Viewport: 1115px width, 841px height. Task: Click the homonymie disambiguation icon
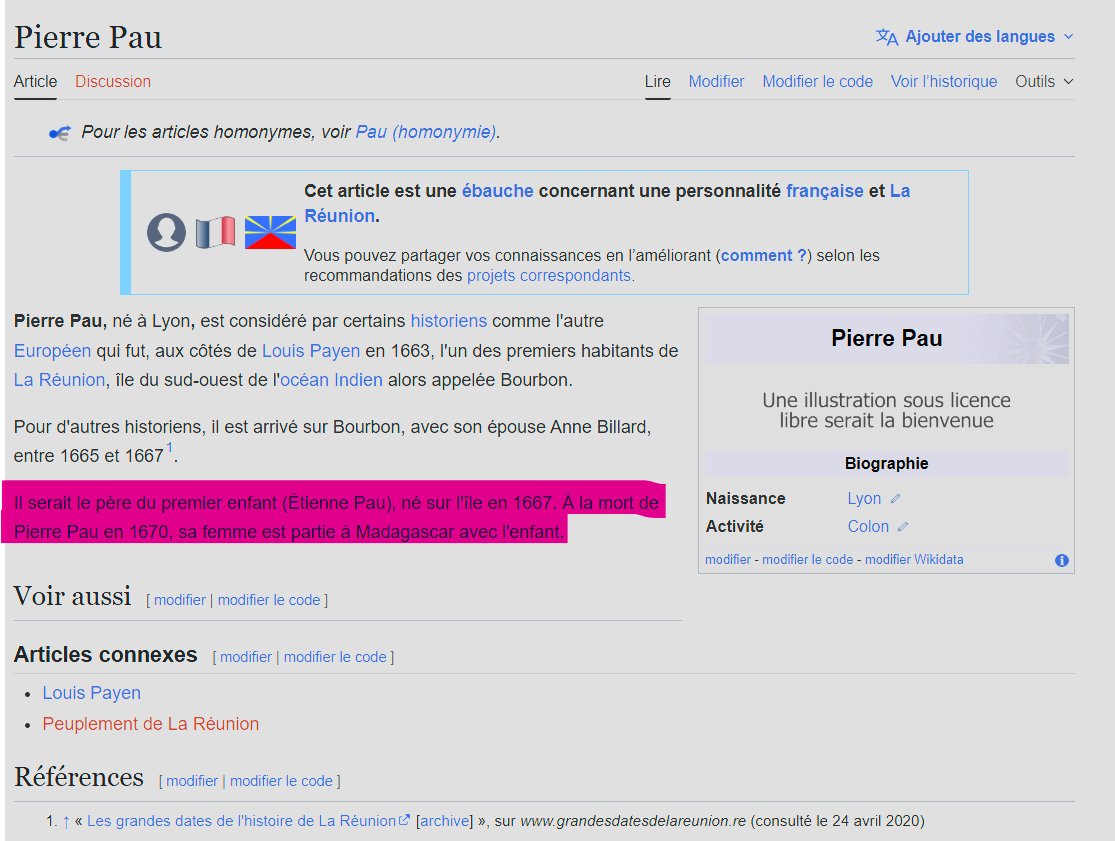(x=60, y=133)
